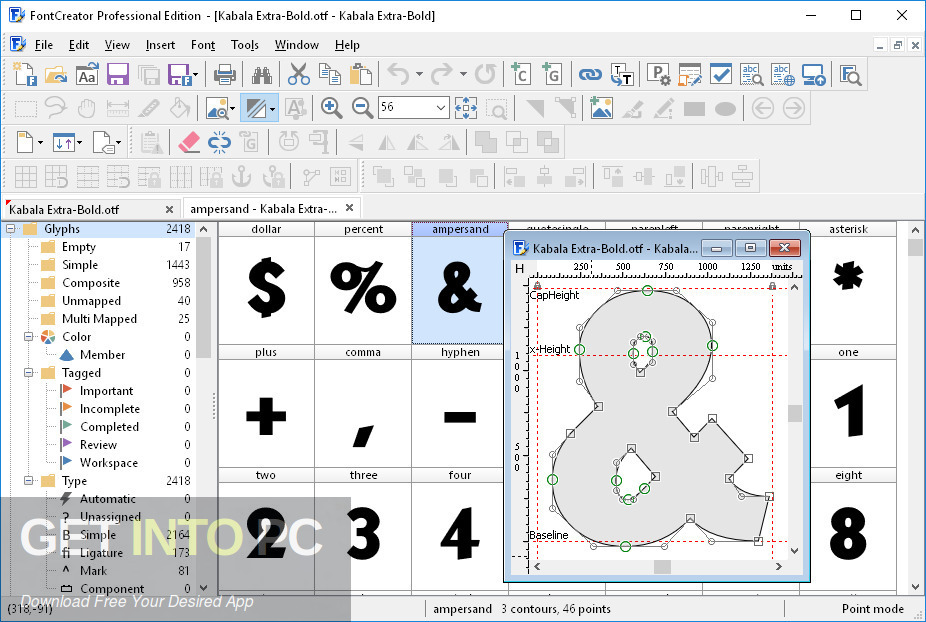The height and width of the screenshot is (622, 926).
Task: Click the Undo arrow icon
Action: click(x=398, y=74)
